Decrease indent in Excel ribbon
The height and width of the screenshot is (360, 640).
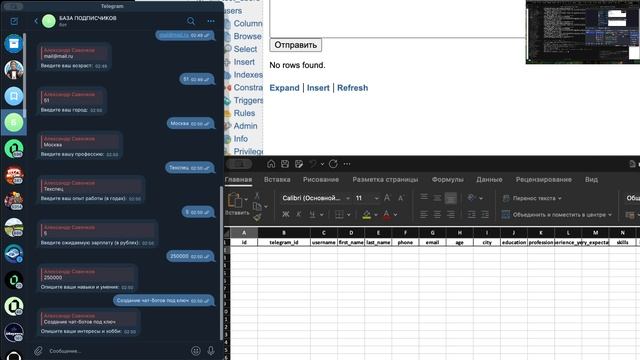pos(471,214)
